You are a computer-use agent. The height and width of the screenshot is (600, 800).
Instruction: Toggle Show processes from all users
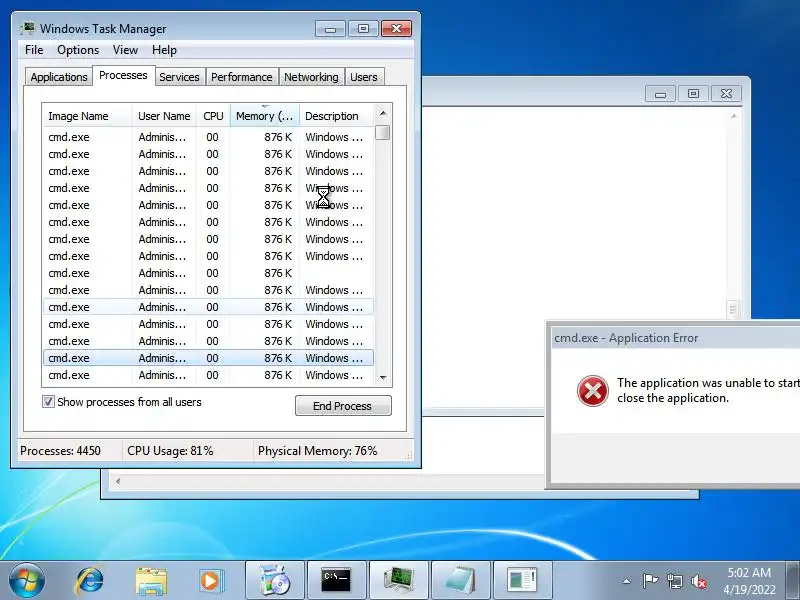coord(48,402)
